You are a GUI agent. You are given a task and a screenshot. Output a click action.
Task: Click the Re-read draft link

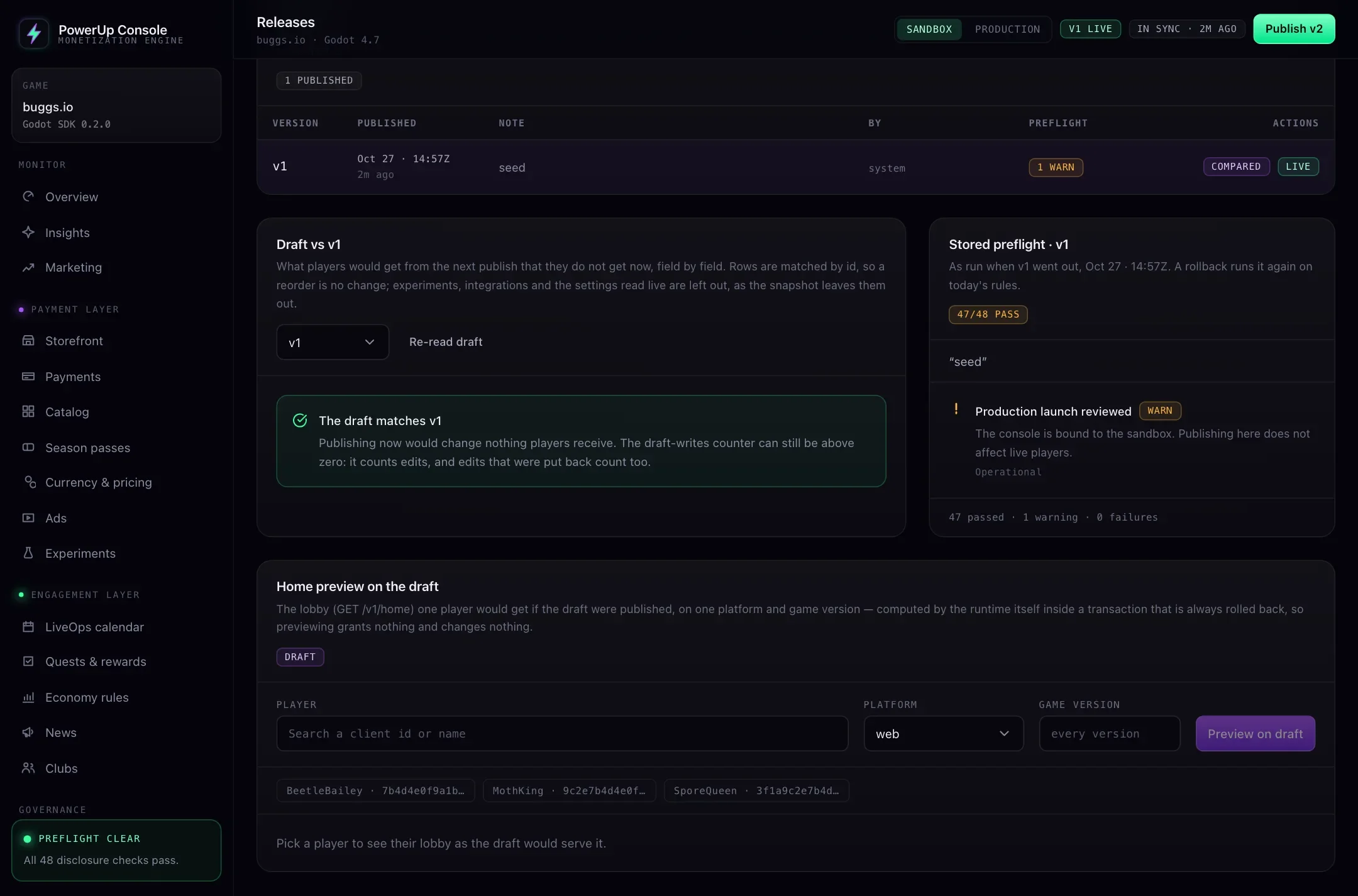(x=446, y=342)
